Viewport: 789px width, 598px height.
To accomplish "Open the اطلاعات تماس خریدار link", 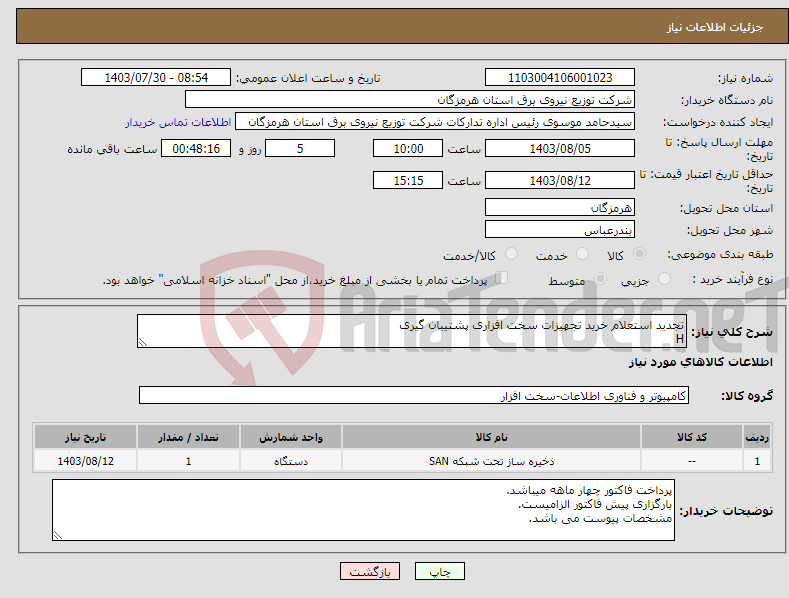I will pos(178,122).
